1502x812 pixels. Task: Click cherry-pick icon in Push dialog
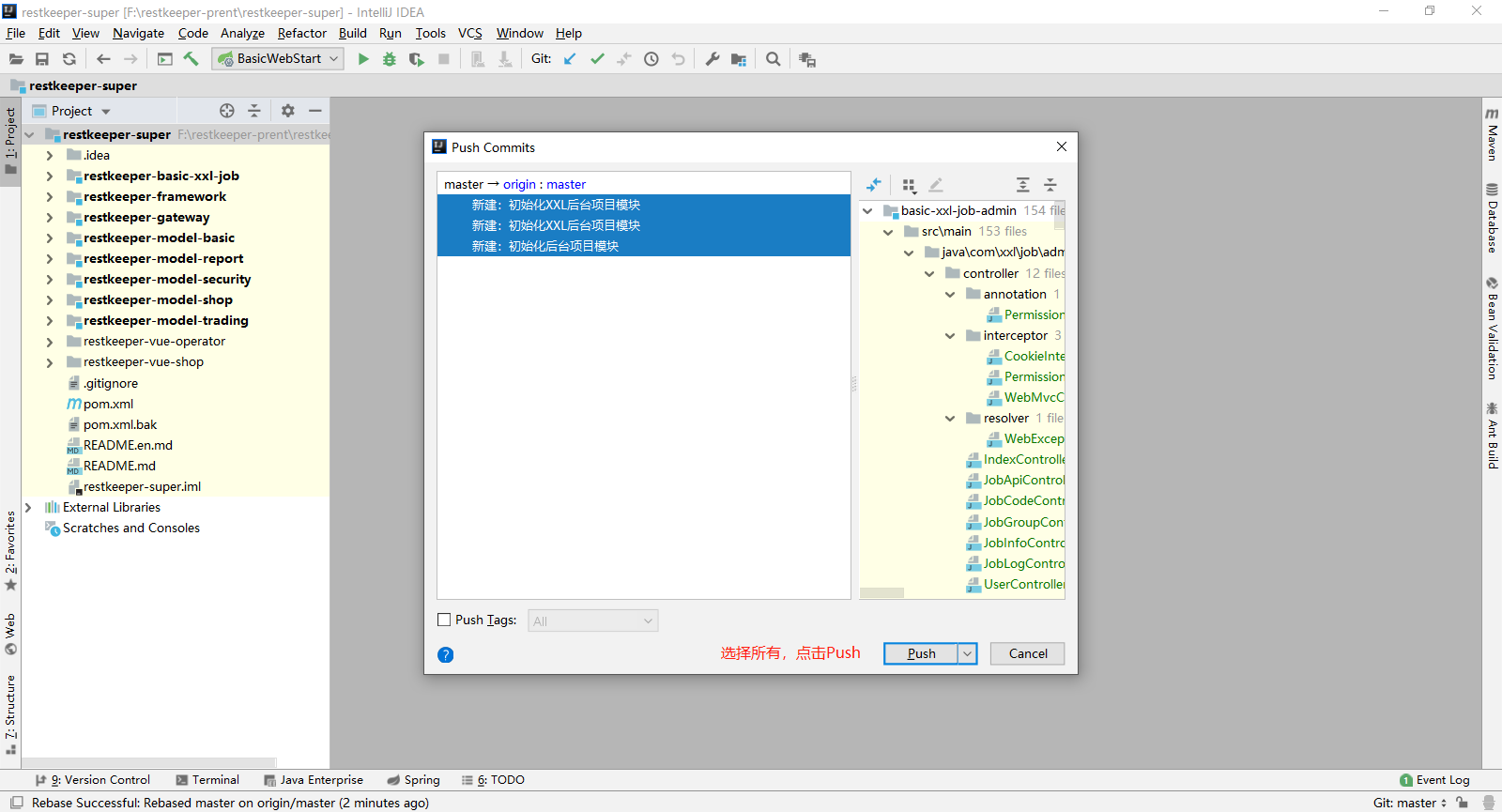click(874, 185)
